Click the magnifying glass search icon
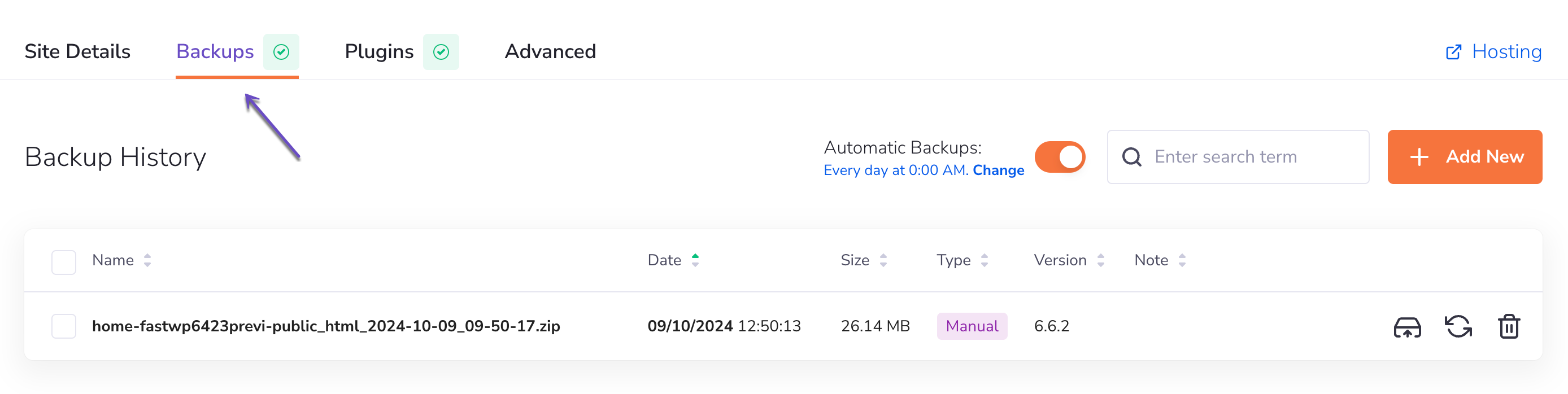This screenshot has width=1568, height=394. [x=1131, y=157]
